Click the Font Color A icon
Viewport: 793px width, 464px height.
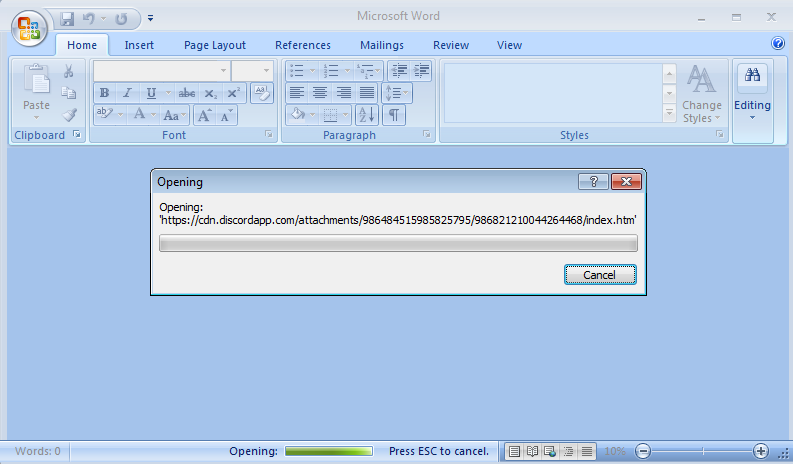point(139,115)
